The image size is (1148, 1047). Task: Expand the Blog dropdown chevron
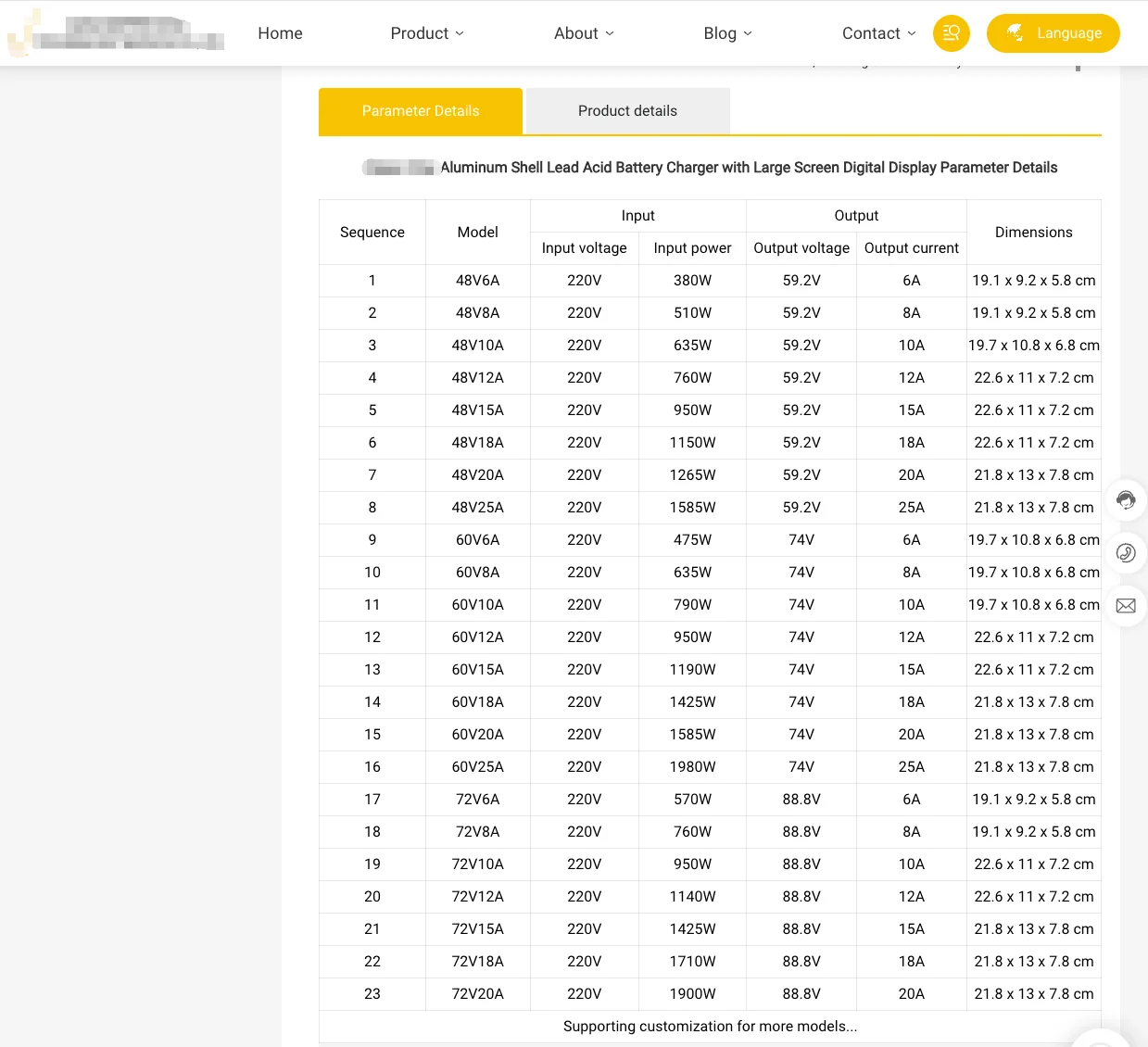748,33
